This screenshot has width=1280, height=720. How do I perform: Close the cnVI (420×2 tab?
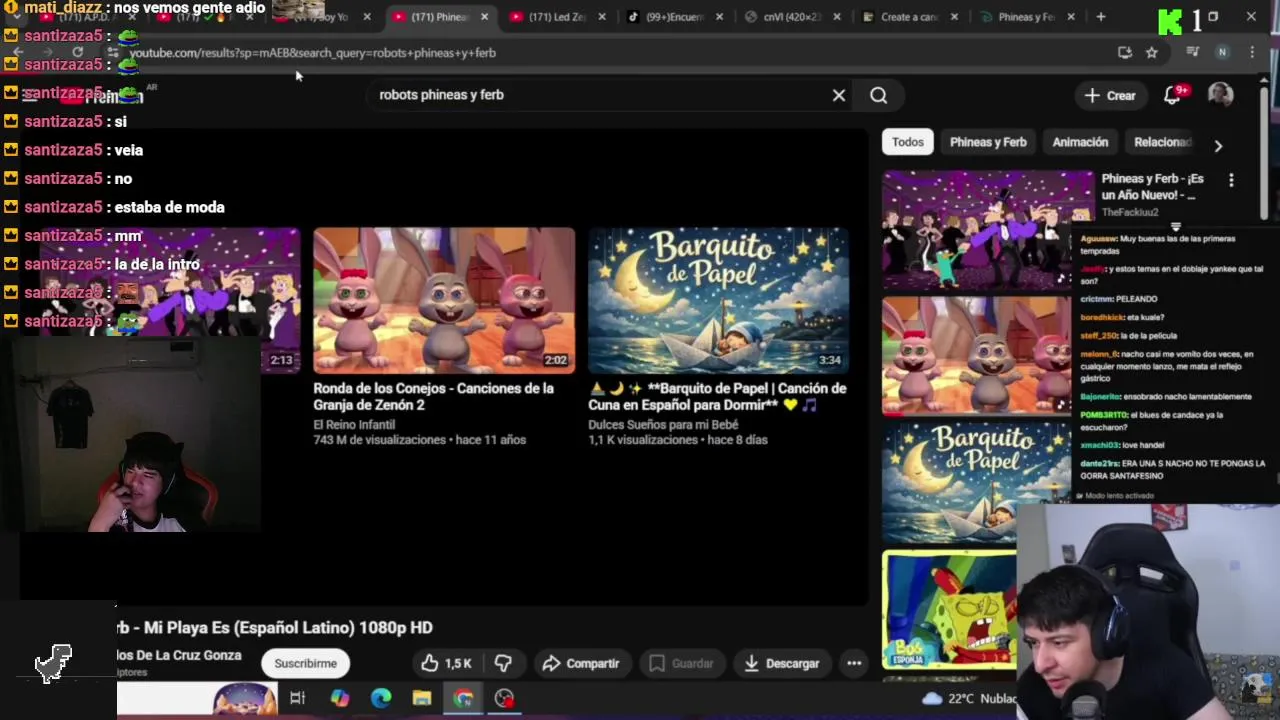836,17
